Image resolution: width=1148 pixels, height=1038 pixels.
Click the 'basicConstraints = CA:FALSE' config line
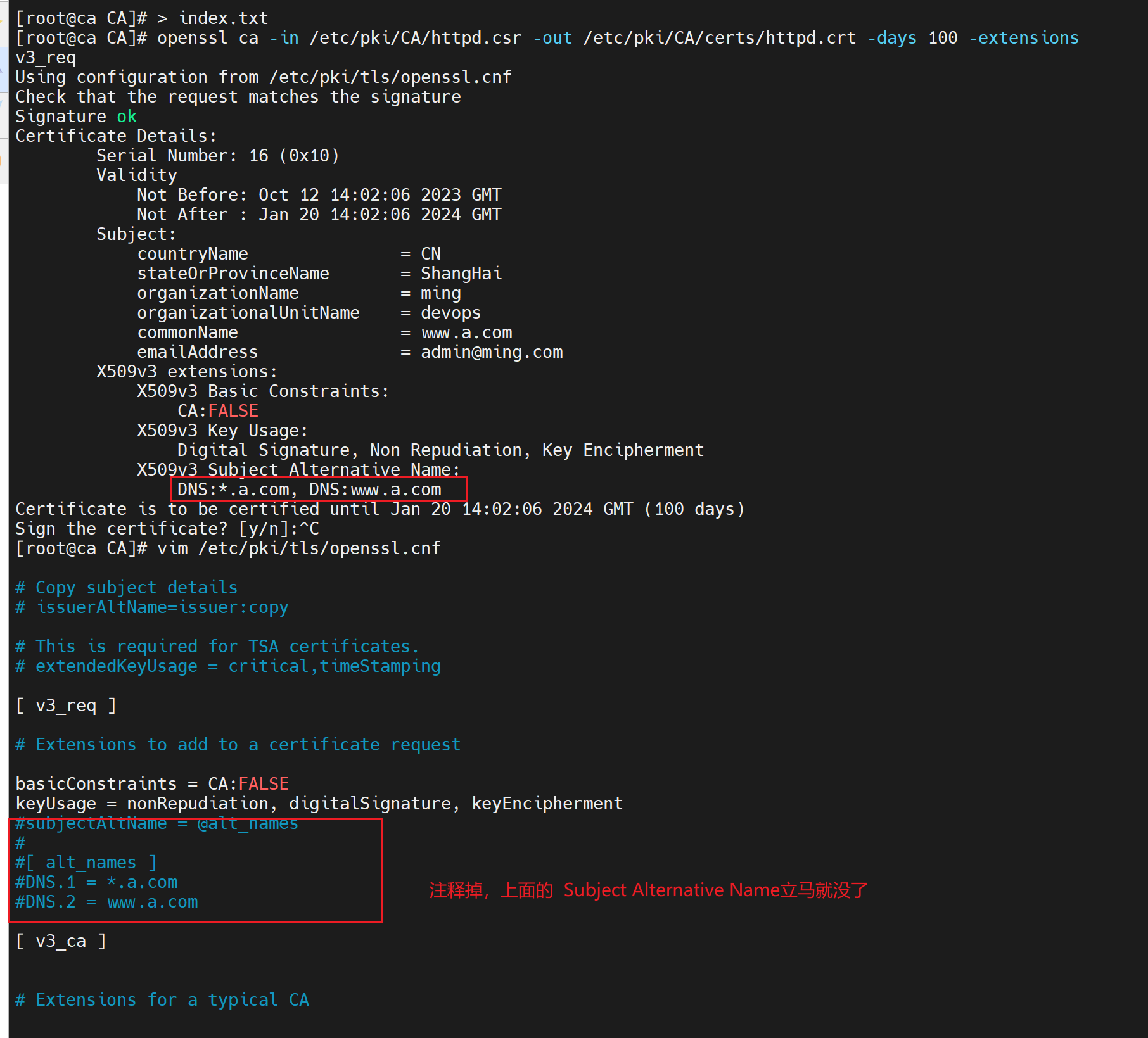(152, 784)
